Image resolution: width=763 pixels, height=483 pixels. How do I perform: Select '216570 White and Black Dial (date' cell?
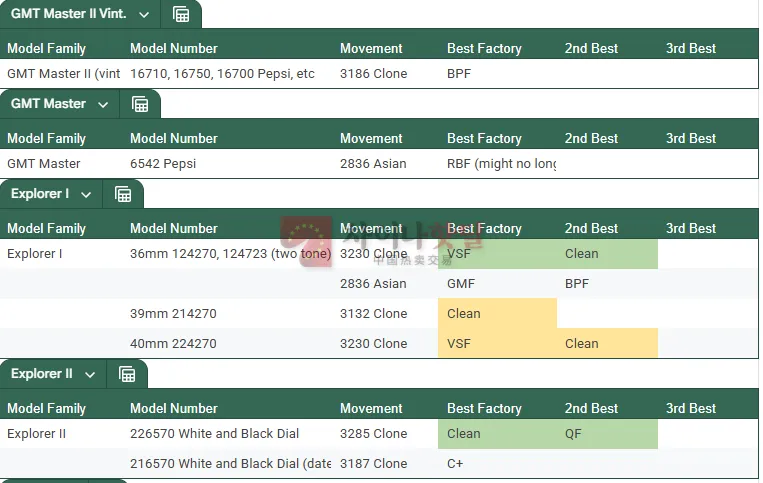(x=231, y=464)
